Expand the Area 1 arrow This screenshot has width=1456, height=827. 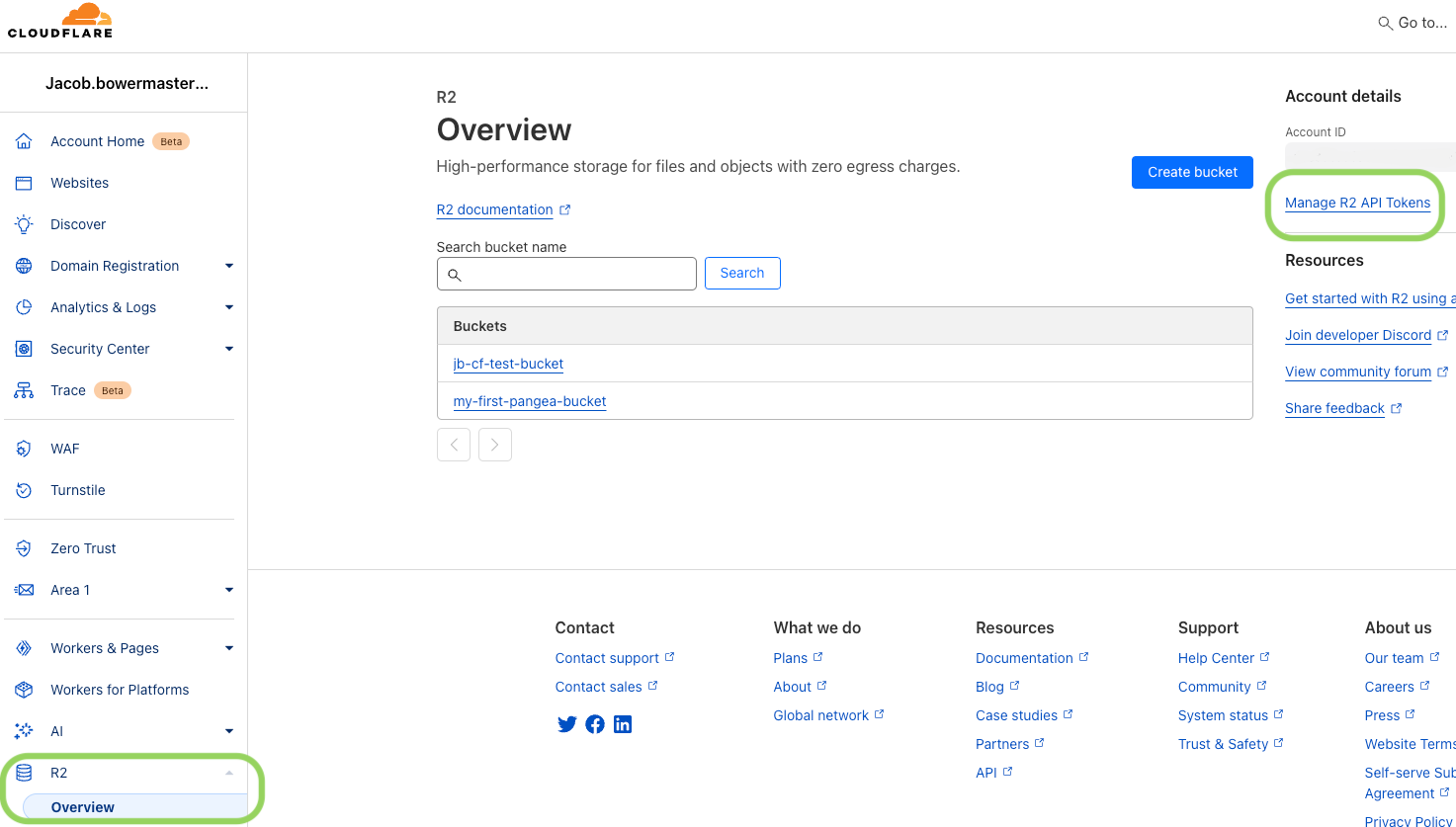[x=229, y=590]
